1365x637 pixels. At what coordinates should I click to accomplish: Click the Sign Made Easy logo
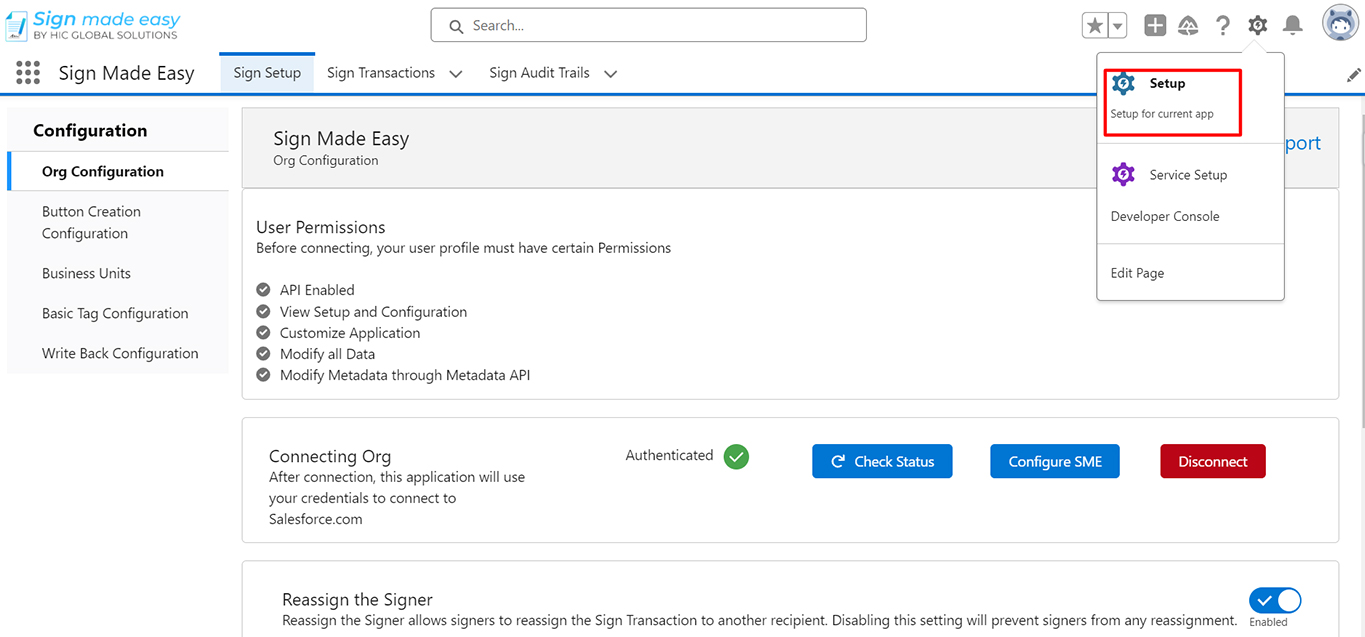point(93,25)
